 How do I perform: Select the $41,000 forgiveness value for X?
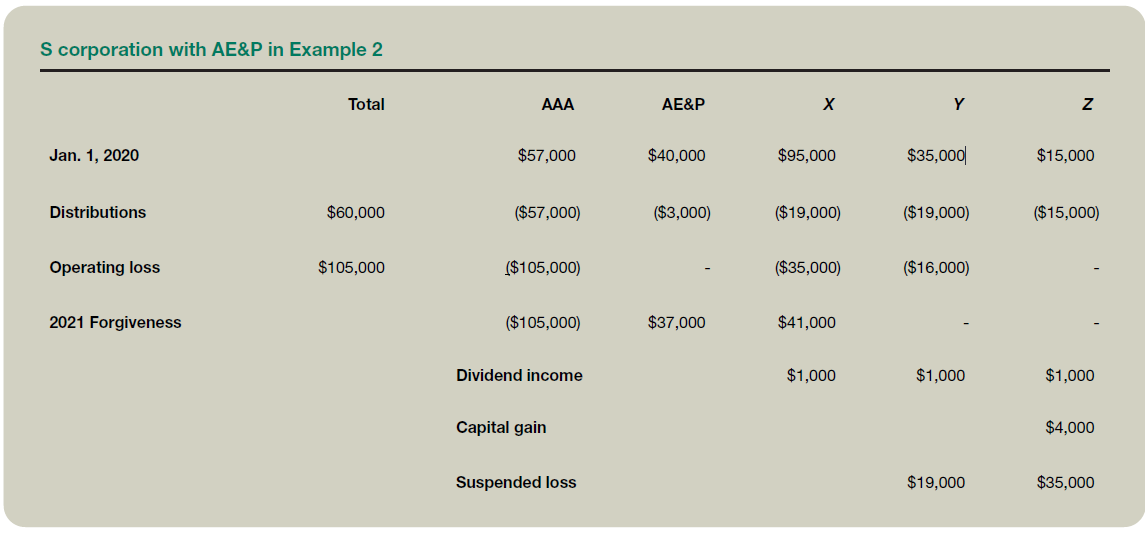(806, 322)
